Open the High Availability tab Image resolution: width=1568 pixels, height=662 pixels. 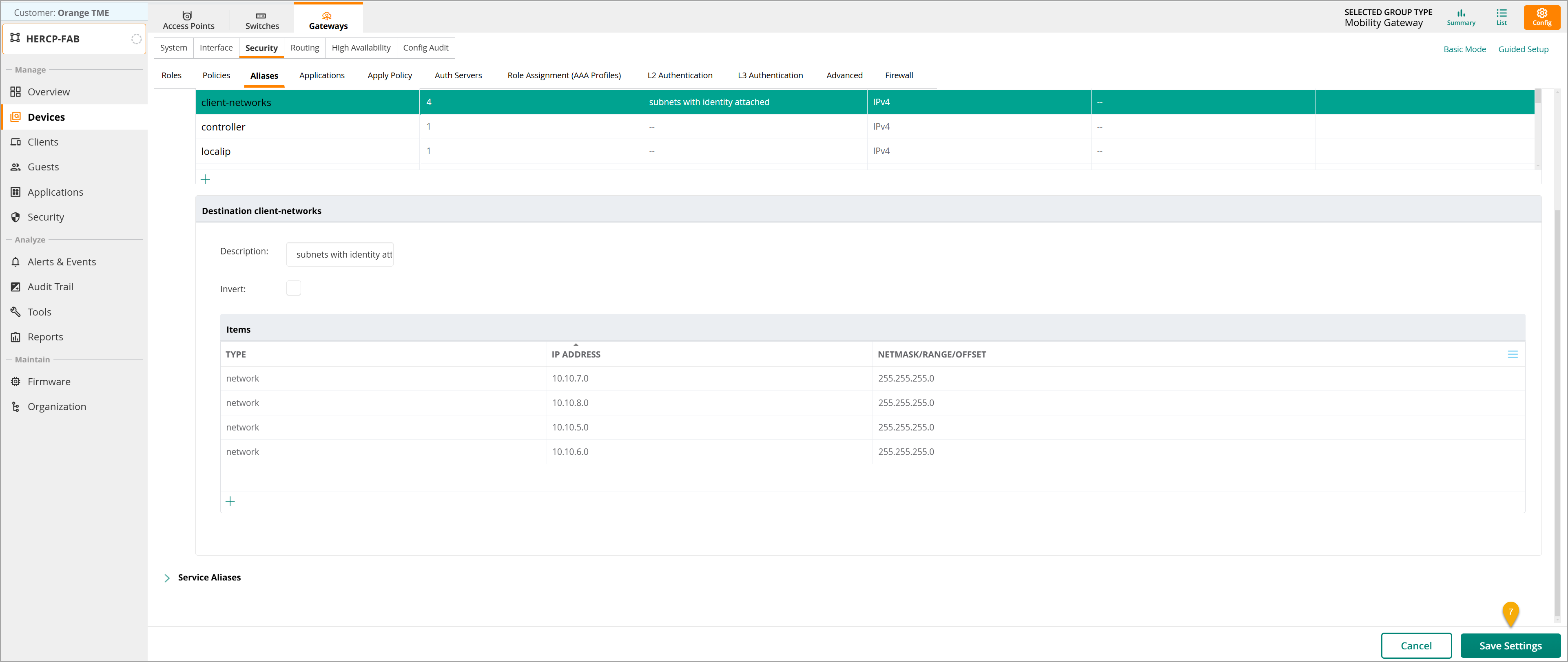click(x=361, y=47)
